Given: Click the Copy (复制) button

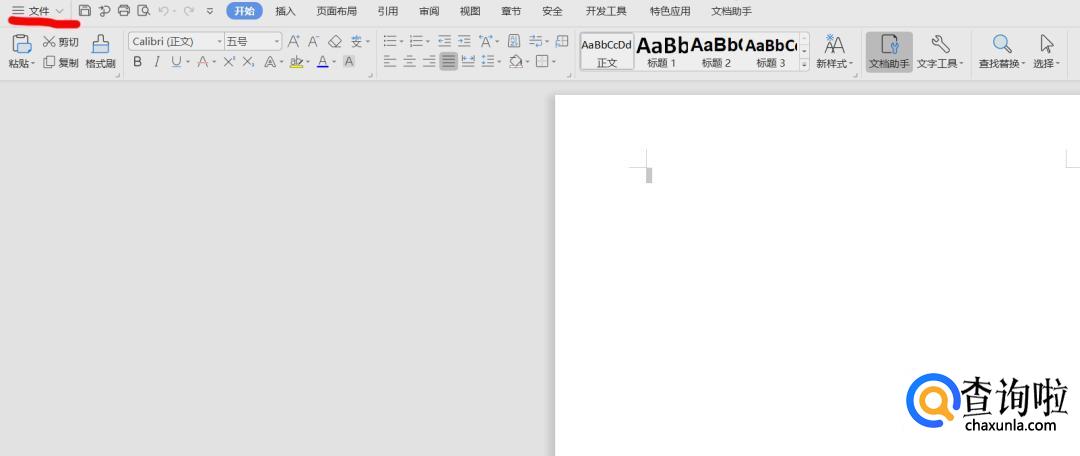Looking at the screenshot, I should pyautogui.click(x=61, y=62).
